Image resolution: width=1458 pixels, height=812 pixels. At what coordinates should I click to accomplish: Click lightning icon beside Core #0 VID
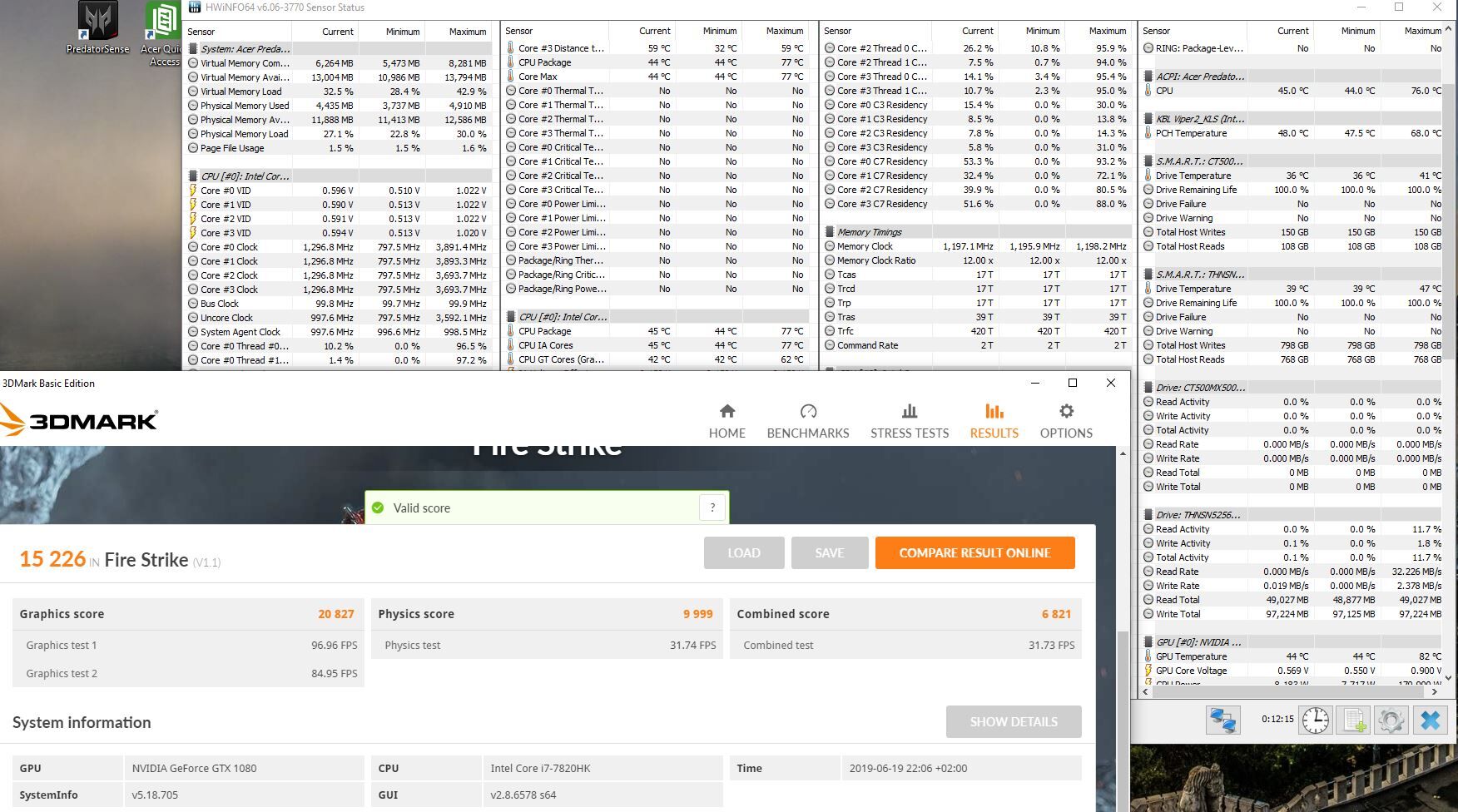point(193,191)
